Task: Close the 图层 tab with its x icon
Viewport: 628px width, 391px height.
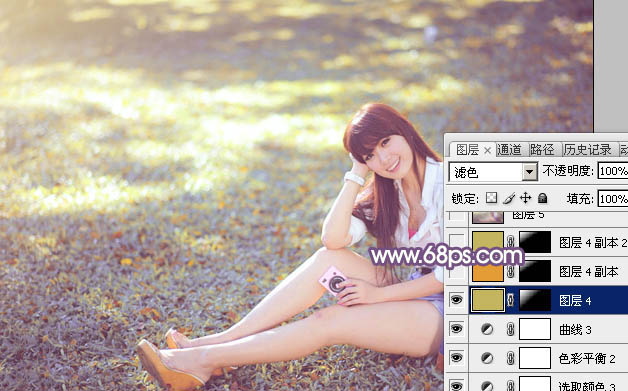Action: point(487,151)
